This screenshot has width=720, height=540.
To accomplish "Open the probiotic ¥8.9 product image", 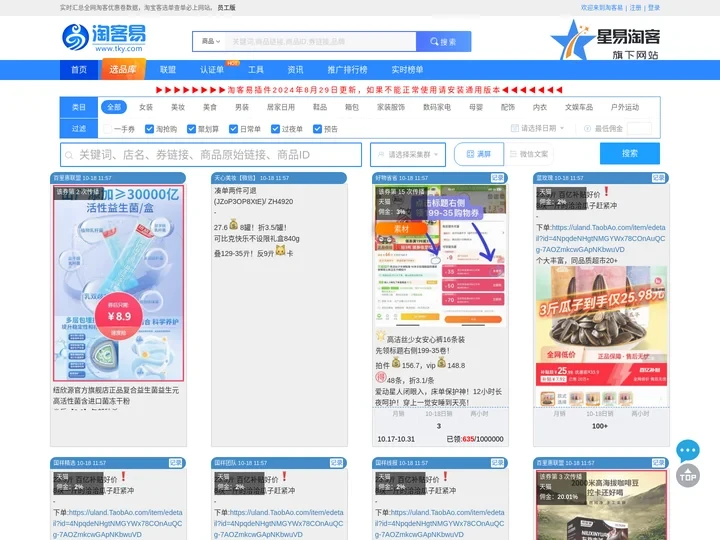I will click(118, 283).
